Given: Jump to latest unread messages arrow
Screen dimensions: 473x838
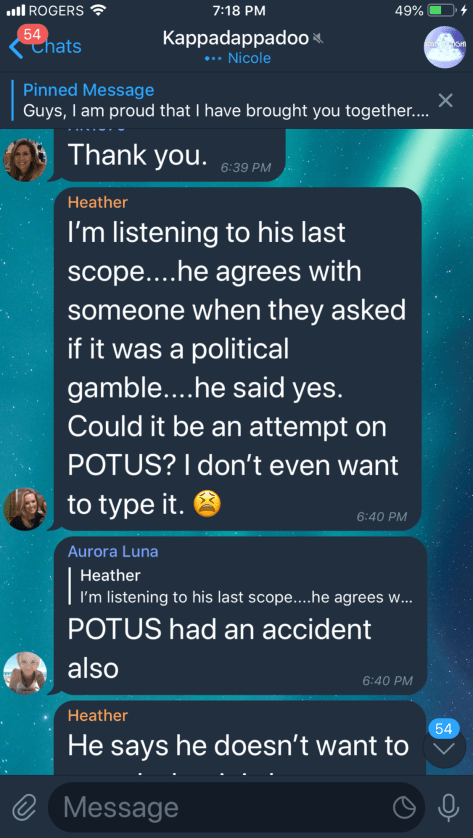Looking at the screenshot, I should point(444,748).
